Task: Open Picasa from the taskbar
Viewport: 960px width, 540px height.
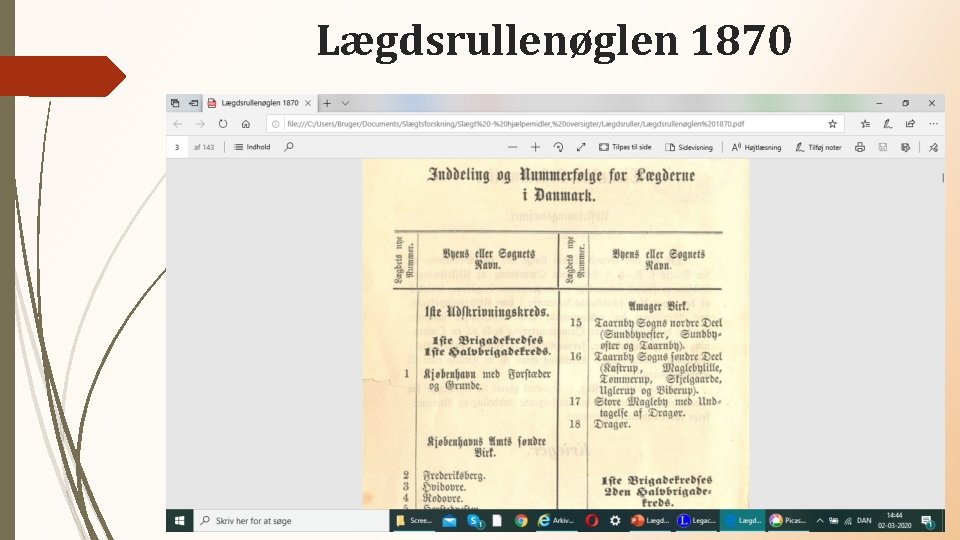Action: click(x=788, y=520)
